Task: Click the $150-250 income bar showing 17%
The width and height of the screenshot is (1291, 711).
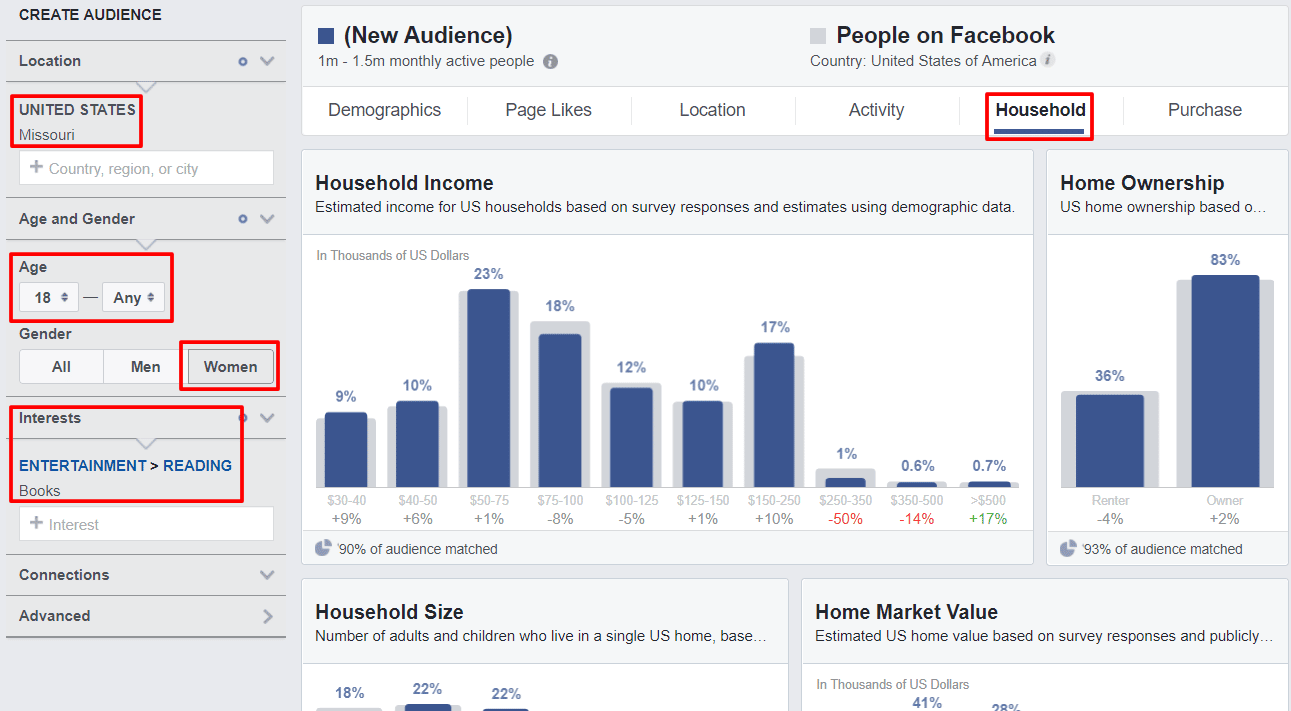Action: [774, 415]
